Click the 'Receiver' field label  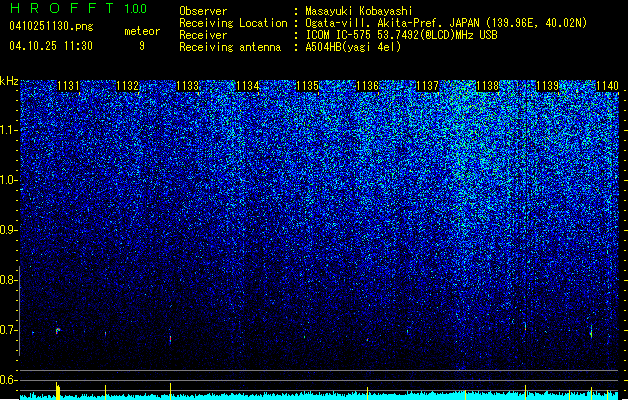point(203,35)
